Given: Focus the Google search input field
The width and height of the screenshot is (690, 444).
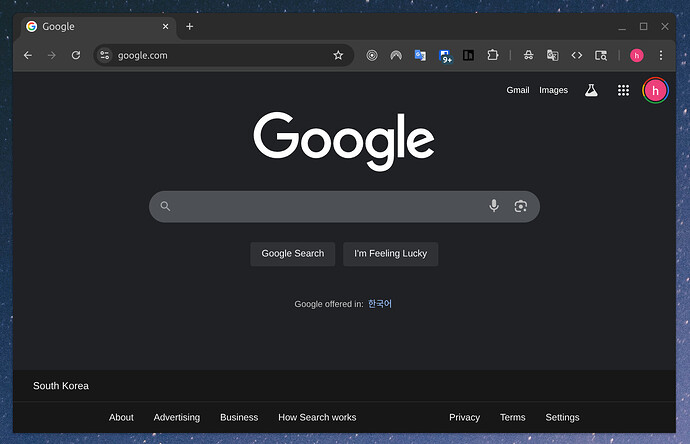Looking at the screenshot, I should point(344,206).
